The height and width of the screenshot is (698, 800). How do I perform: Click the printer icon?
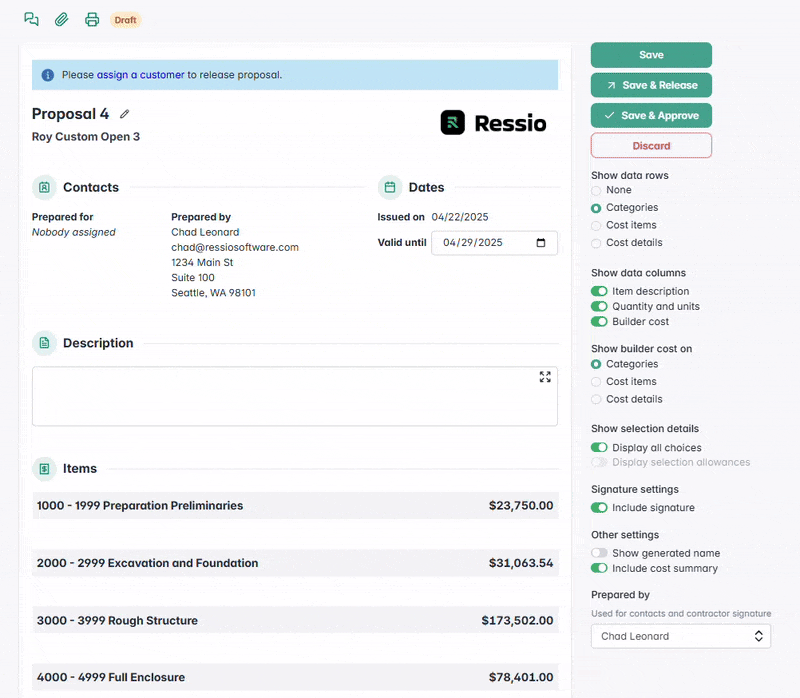pos(92,19)
